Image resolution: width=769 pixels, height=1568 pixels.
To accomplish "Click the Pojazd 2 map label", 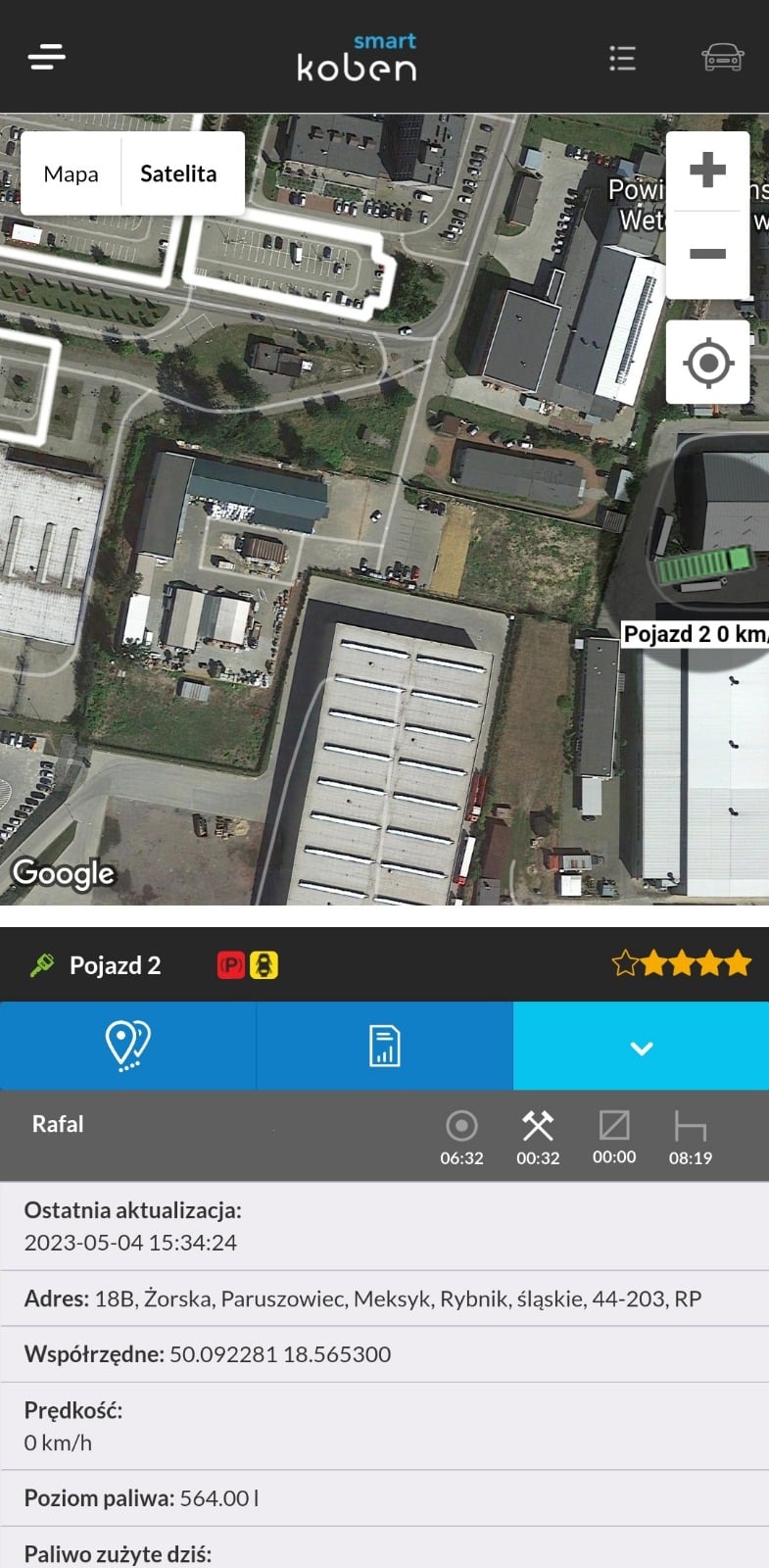I will pyautogui.click(x=695, y=634).
